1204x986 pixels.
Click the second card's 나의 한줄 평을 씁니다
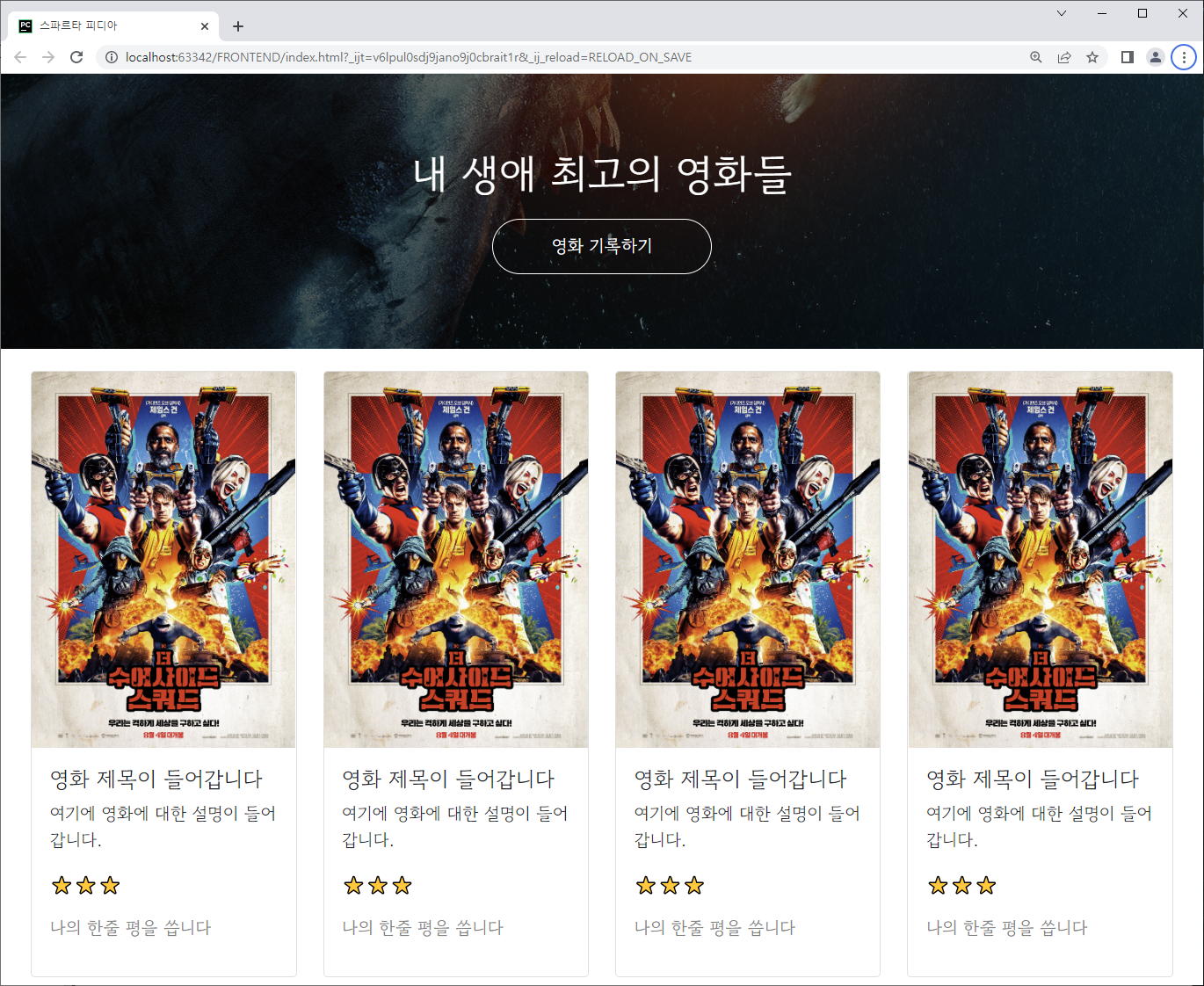(x=423, y=928)
